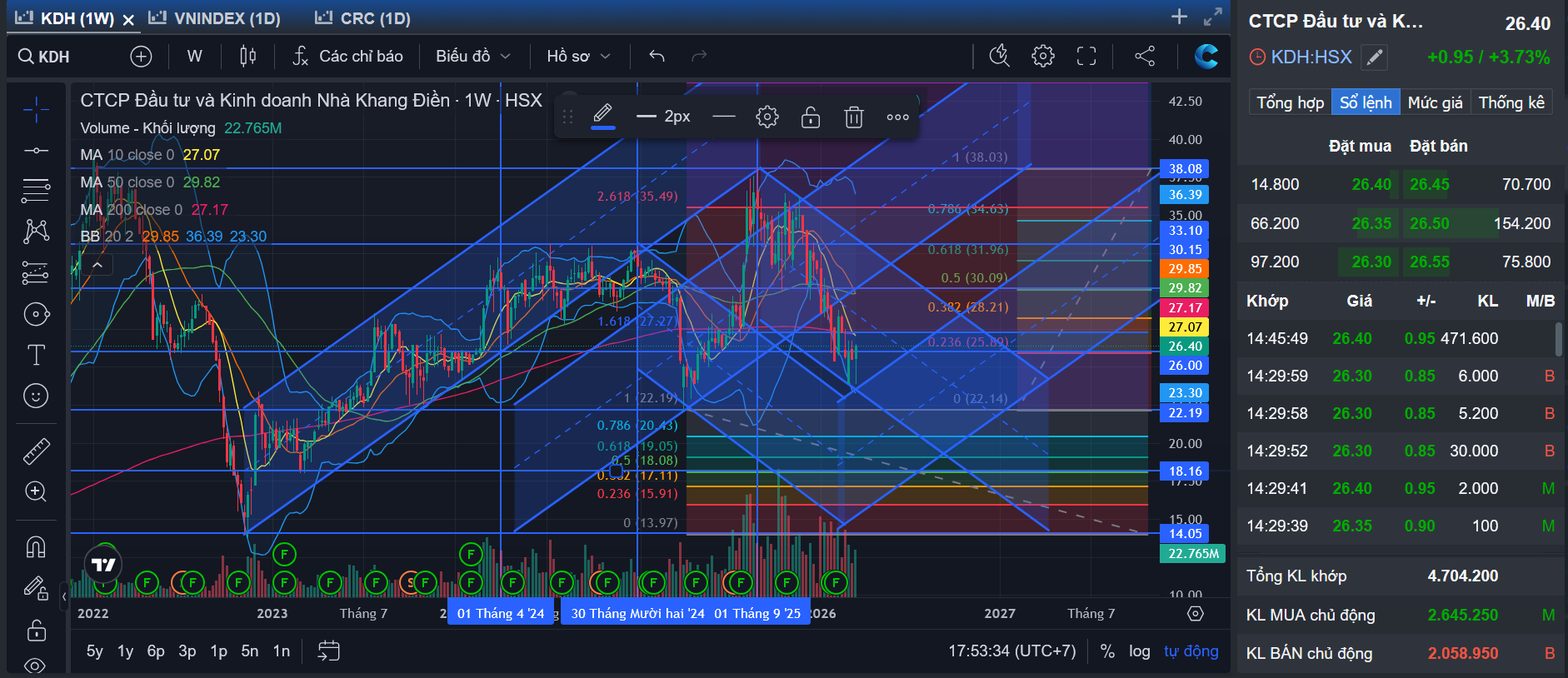
Task: Open settings for the selected drawing
Action: tap(767, 117)
